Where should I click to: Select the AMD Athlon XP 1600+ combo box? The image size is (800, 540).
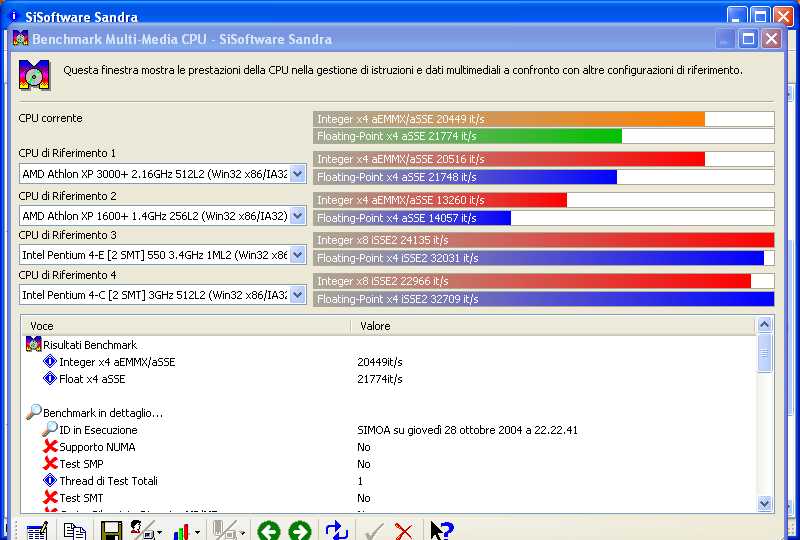163,215
